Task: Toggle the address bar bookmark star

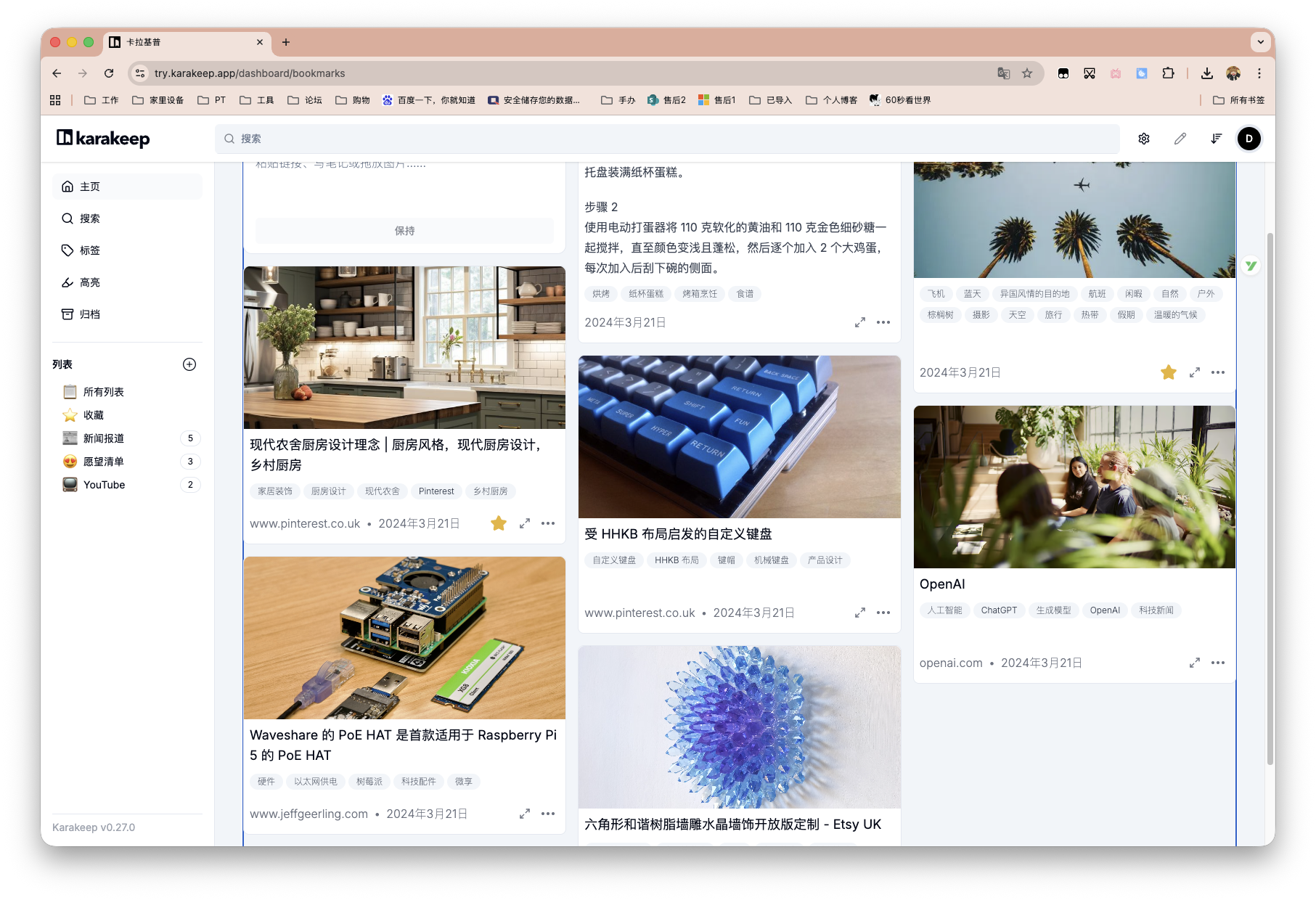Action: click(x=1026, y=73)
